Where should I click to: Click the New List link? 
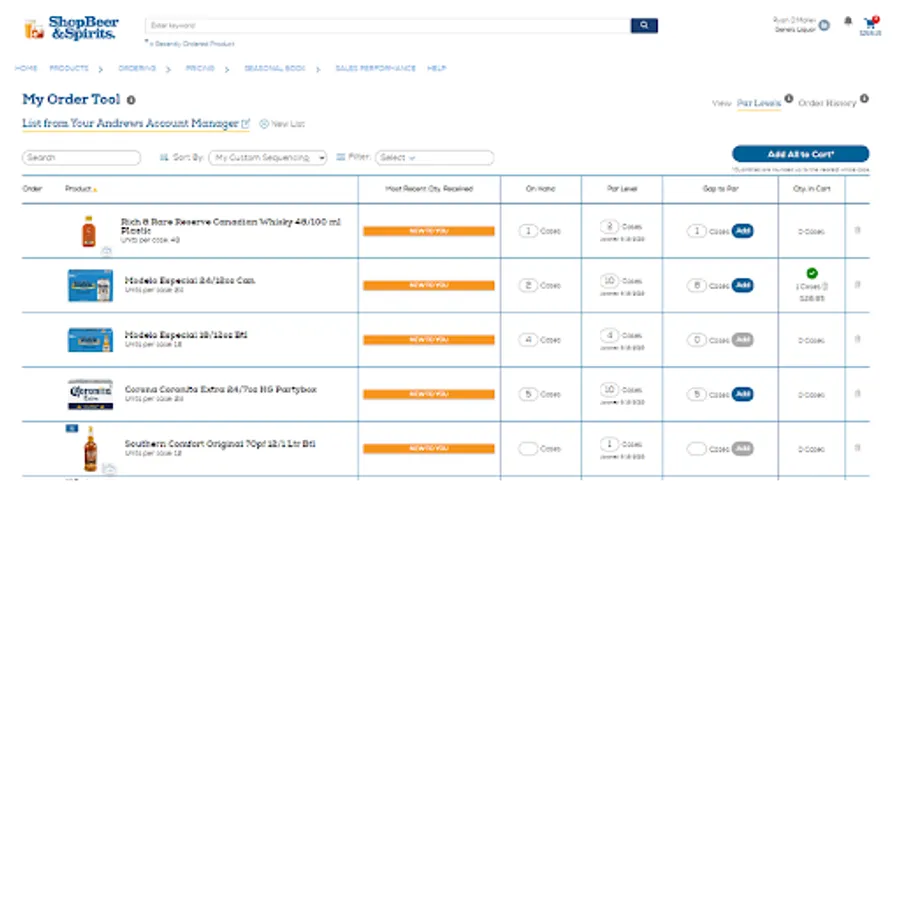[x=288, y=124]
